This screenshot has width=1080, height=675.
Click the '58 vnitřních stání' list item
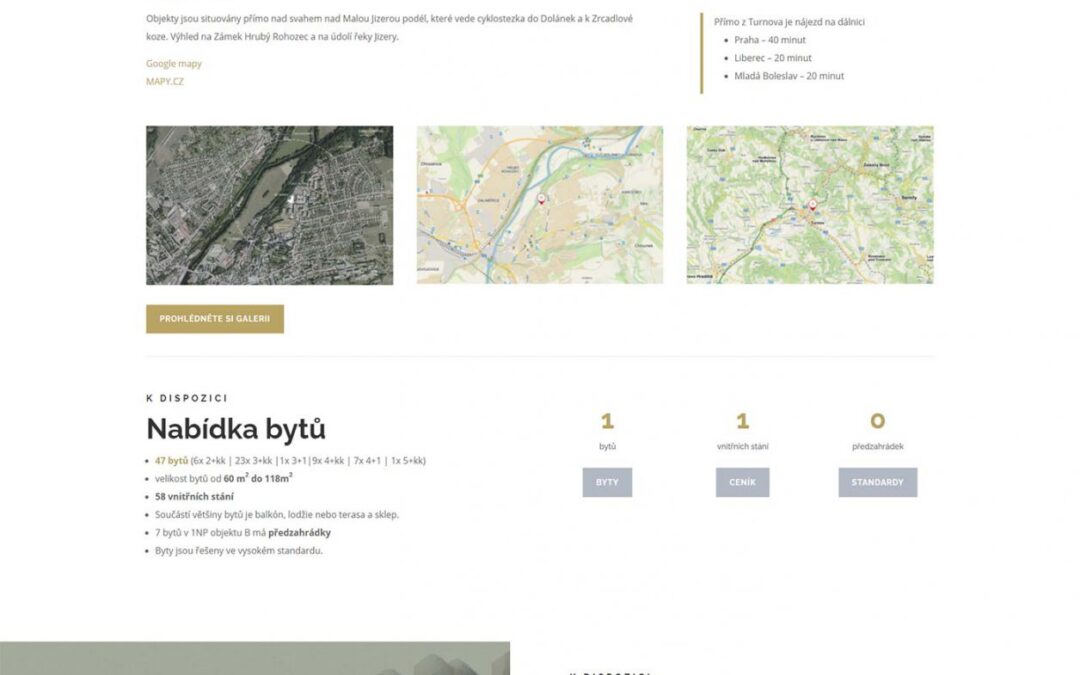pos(194,497)
